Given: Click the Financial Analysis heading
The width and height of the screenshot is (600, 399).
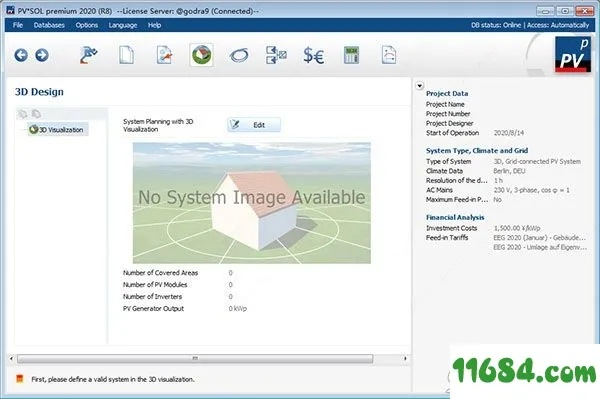Looking at the screenshot, I should pos(455,217).
